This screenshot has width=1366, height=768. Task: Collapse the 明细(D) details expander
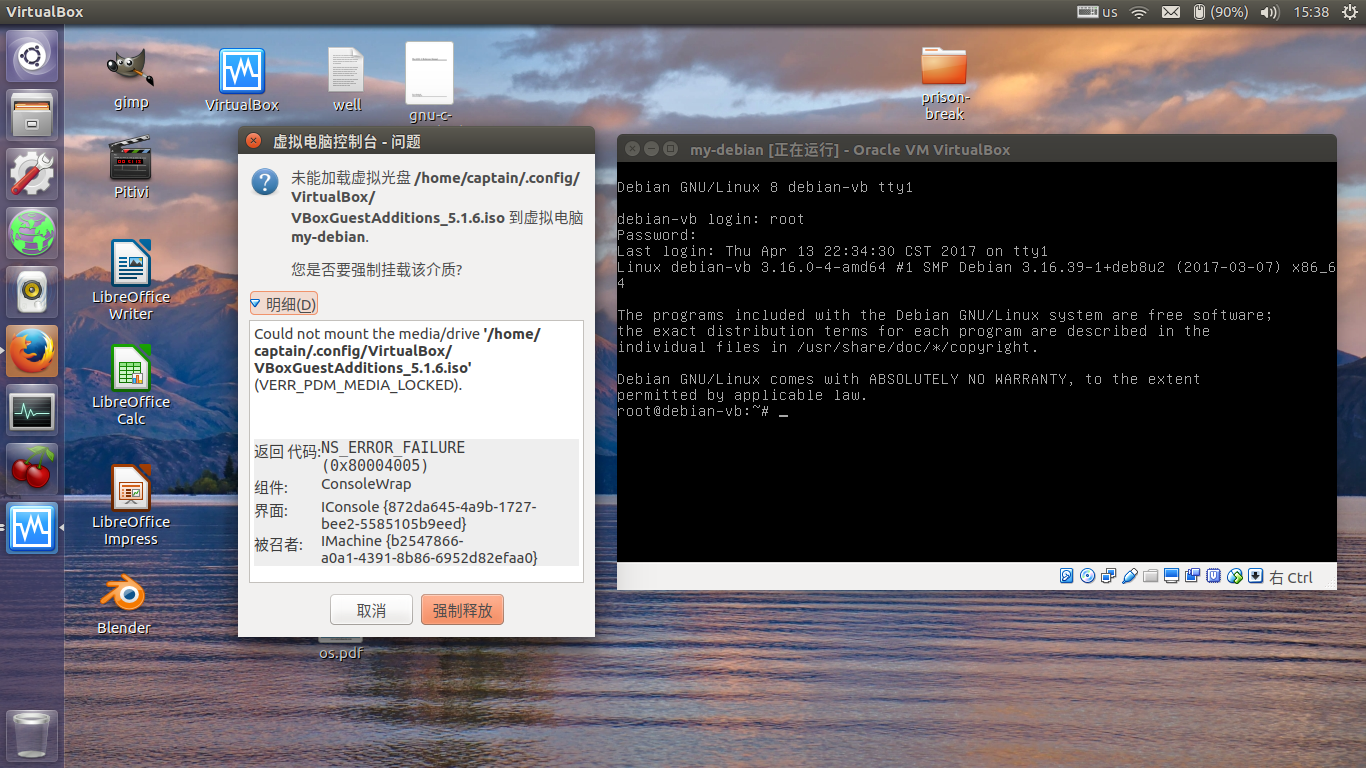point(284,304)
